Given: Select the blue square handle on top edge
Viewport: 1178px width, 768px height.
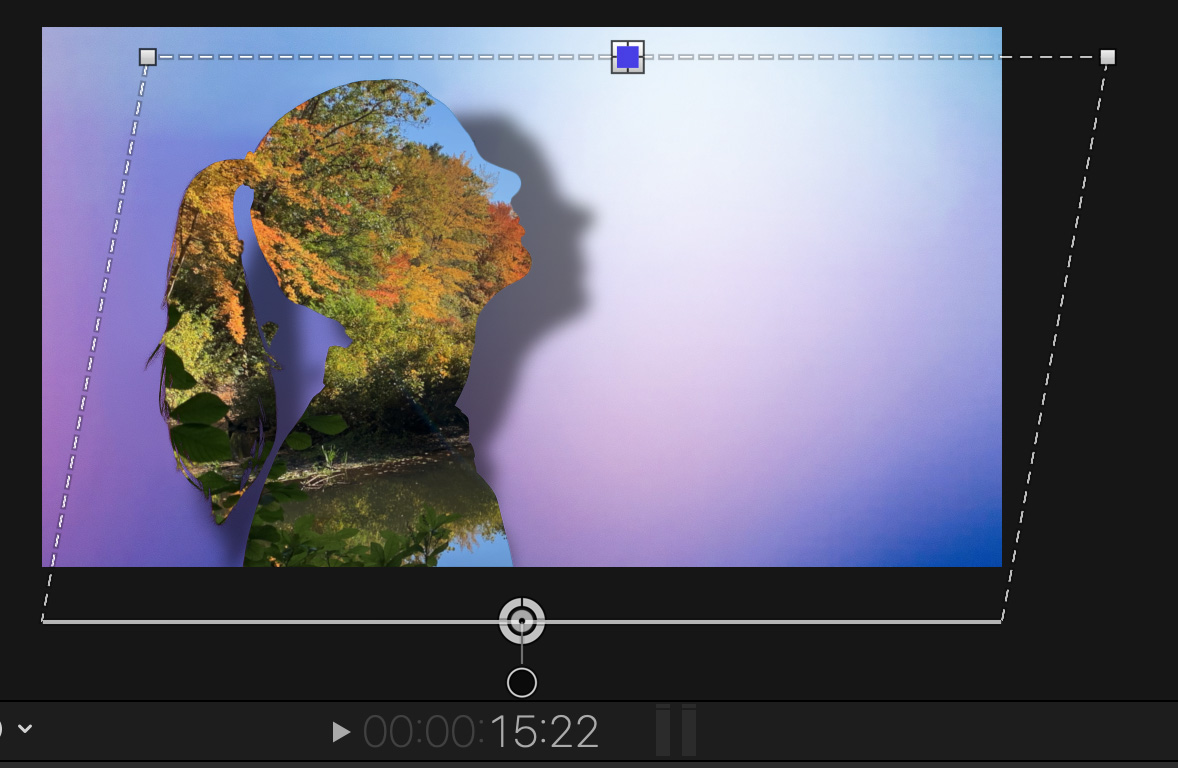Looking at the screenshot, I should tap(628, 57).
